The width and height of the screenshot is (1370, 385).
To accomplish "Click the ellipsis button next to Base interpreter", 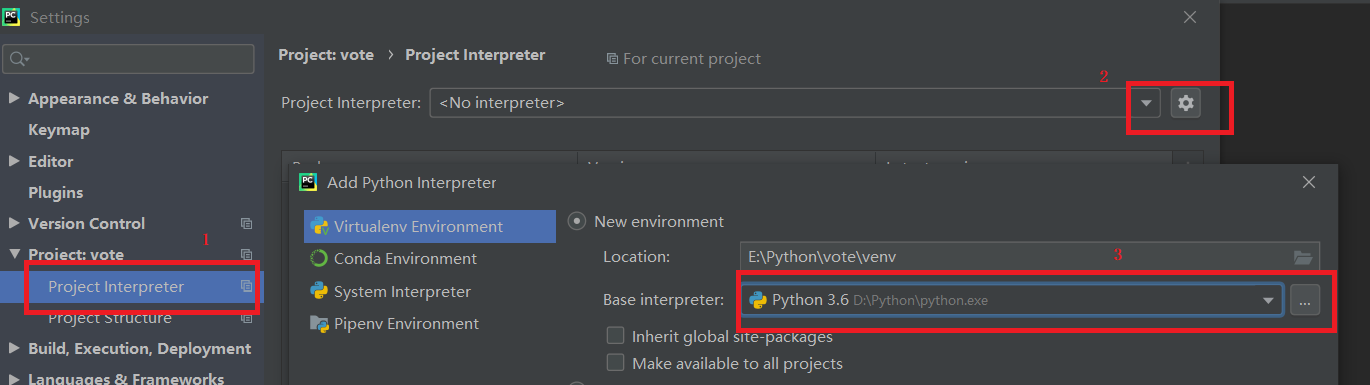I will 1305,300.
